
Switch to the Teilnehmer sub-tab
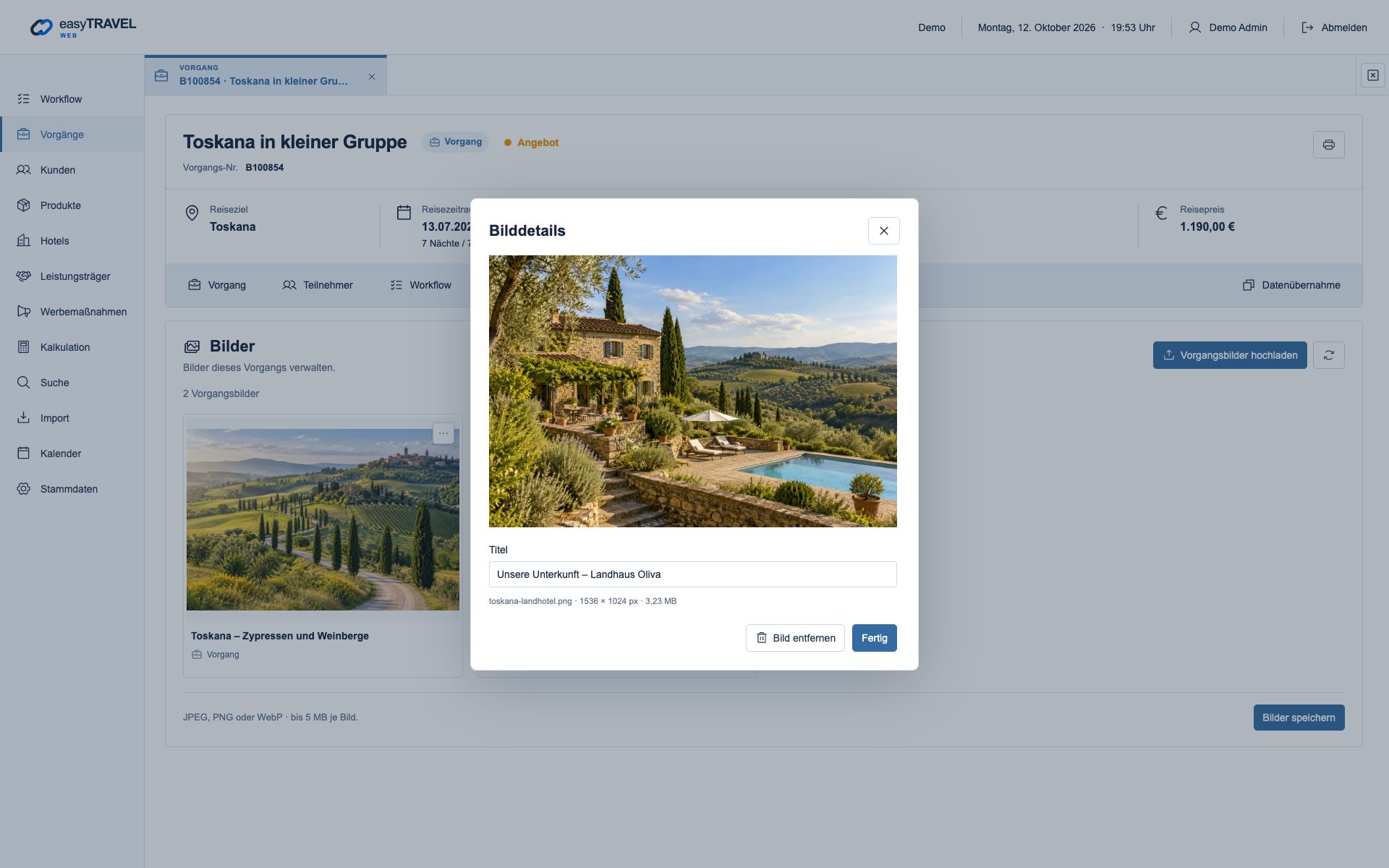point(318,285)
